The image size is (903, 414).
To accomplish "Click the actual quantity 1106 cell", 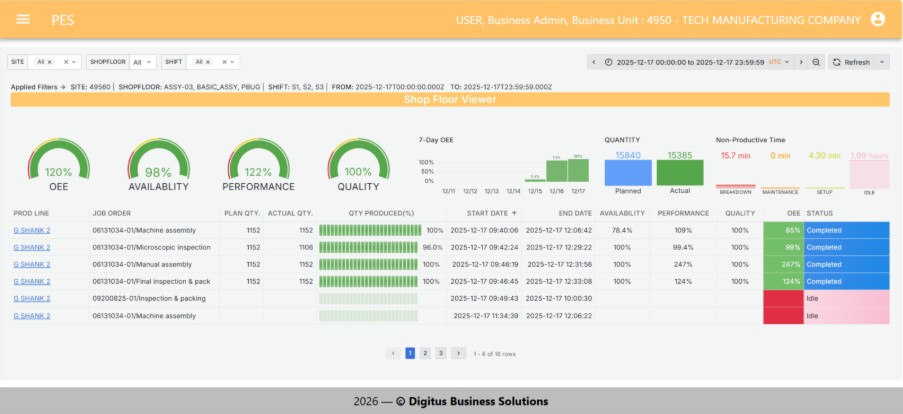I will pyautogui.click(x=290, y=248).
